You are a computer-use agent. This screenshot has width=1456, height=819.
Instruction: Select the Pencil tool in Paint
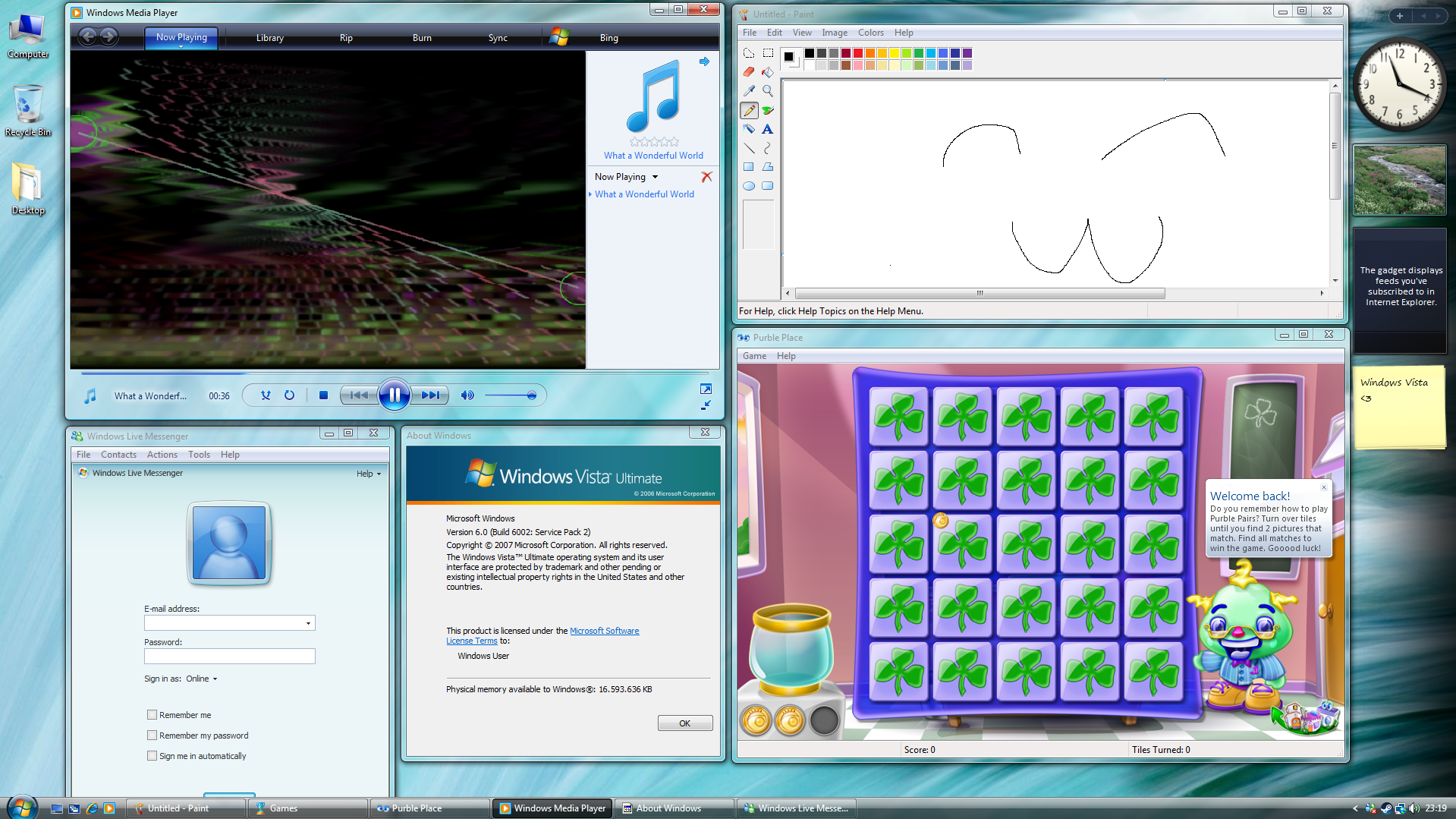click(749, 110)
